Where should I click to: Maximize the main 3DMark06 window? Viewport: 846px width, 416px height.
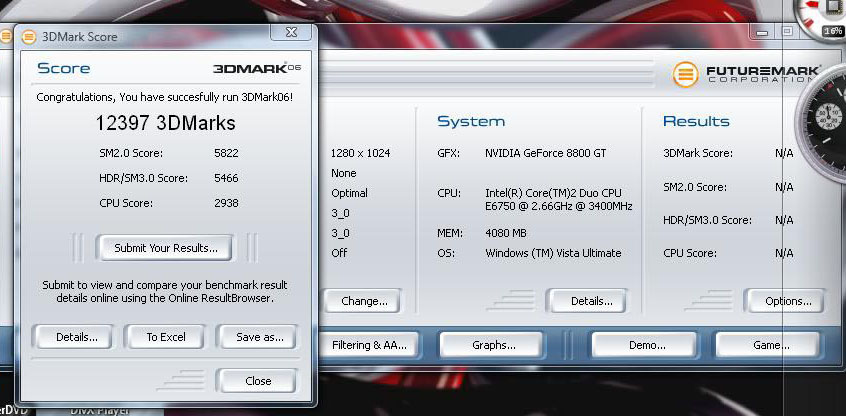787,32
